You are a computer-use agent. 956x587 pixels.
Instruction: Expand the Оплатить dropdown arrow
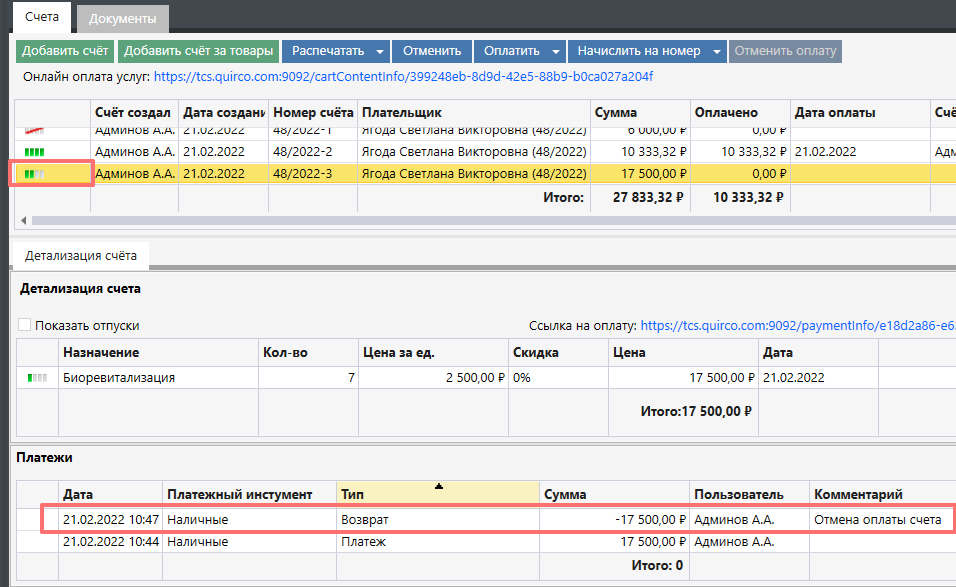pyautogui.click(x=555, y=51)
